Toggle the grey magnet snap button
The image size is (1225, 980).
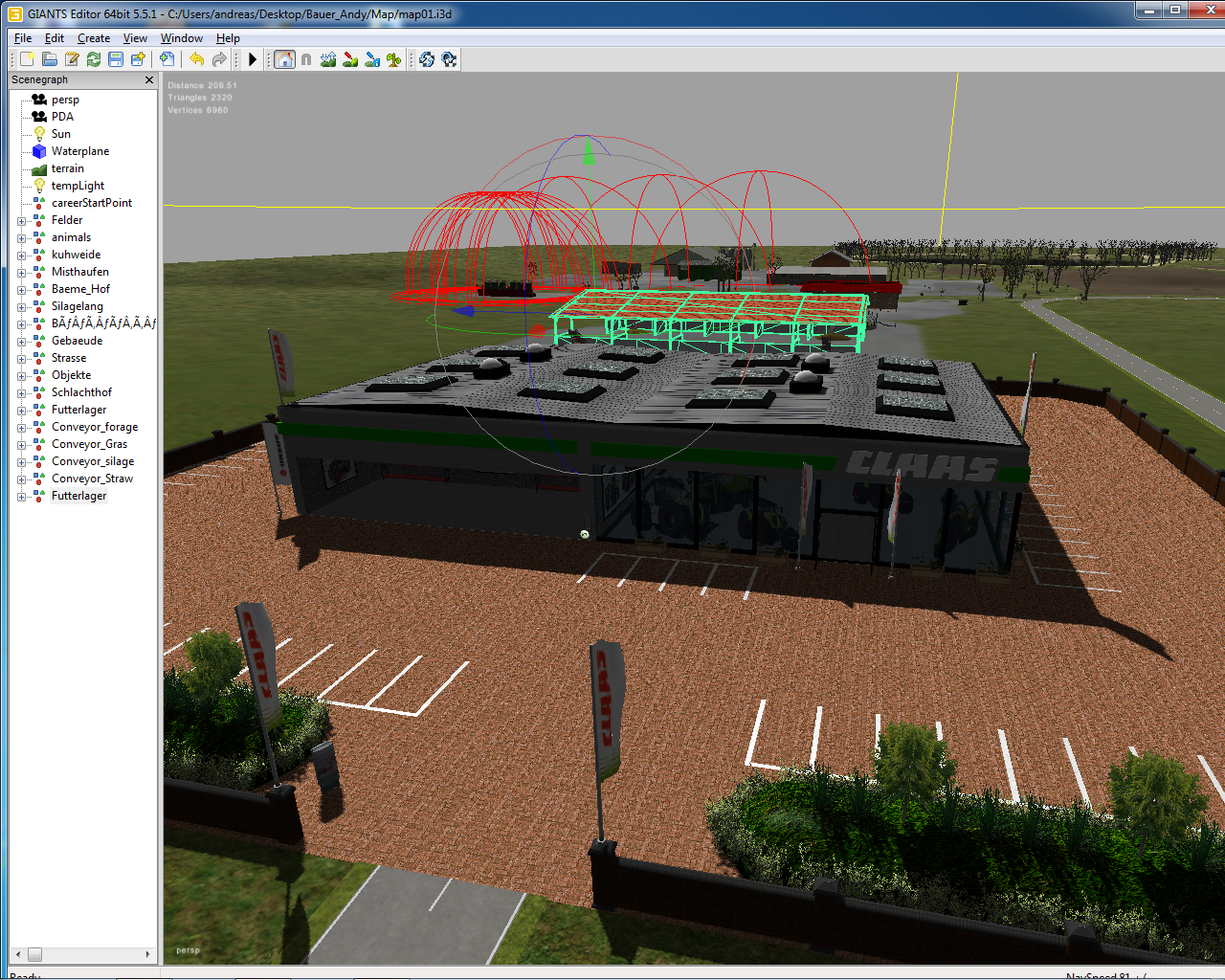pyautogui.click(x=306, y=59)
